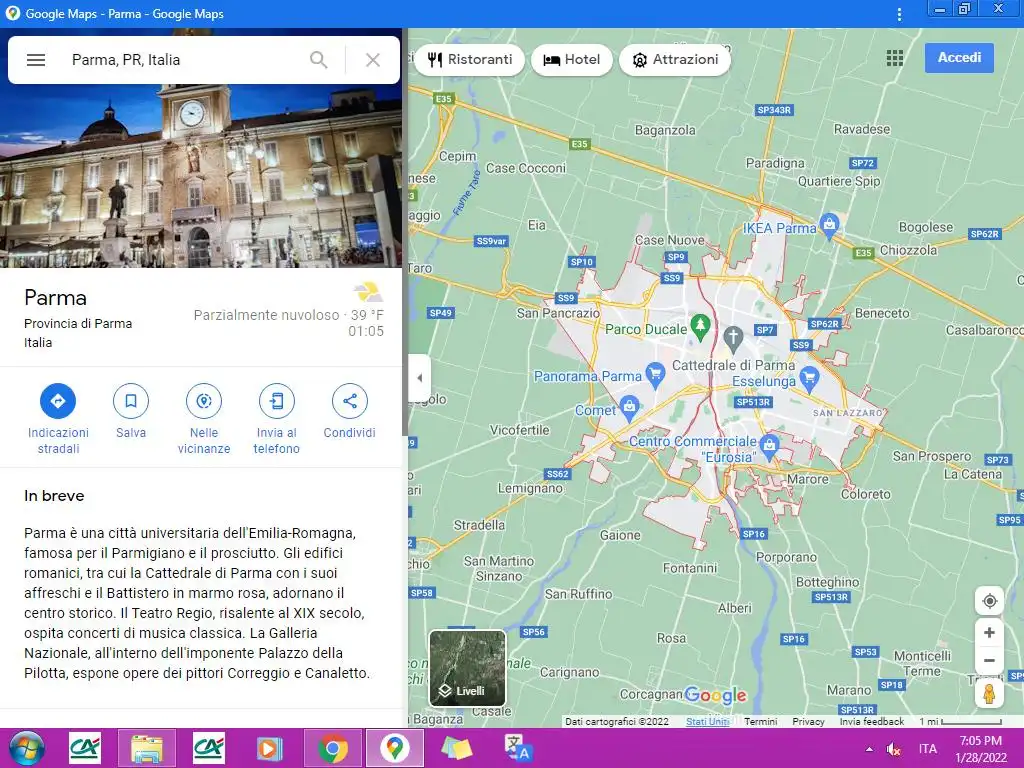Open the Privacy link
1024x768 pixels.
(x=808, y=722)
